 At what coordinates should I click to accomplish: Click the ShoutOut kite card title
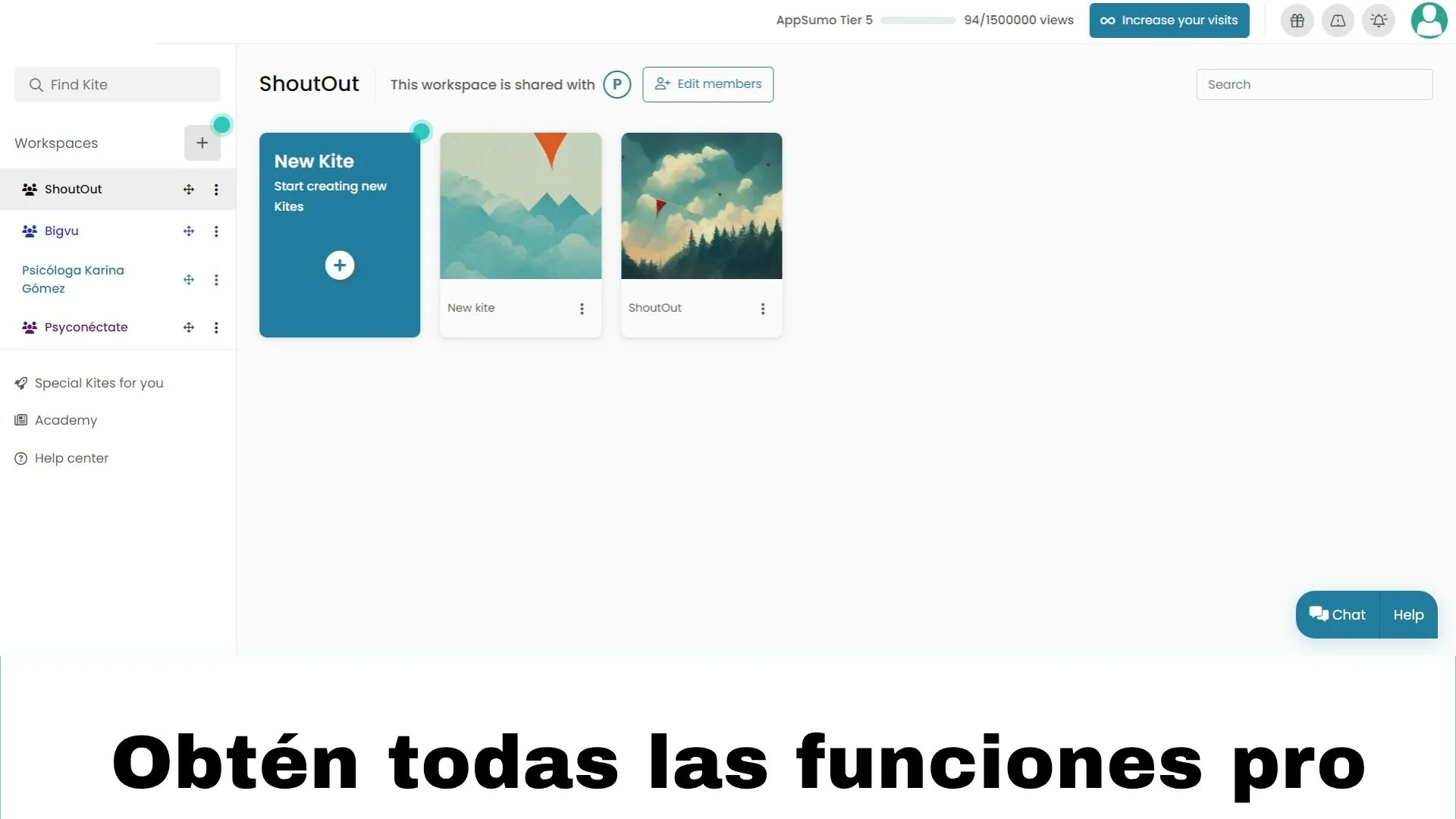click(x=654, y=308)
